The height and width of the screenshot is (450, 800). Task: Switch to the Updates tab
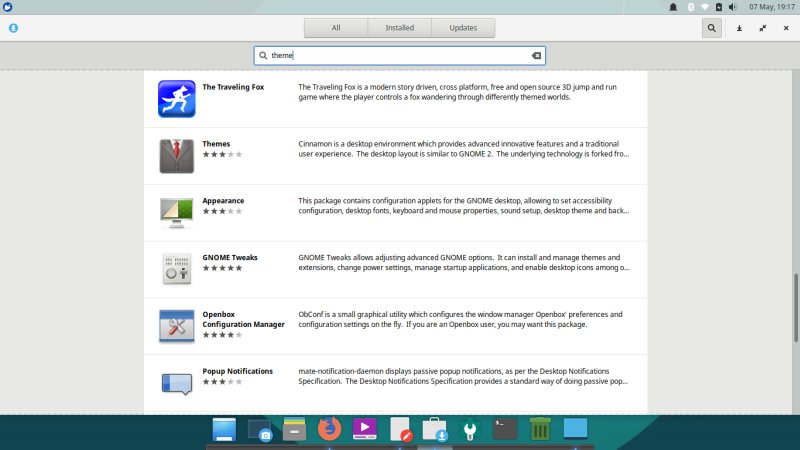pos(463,28)
